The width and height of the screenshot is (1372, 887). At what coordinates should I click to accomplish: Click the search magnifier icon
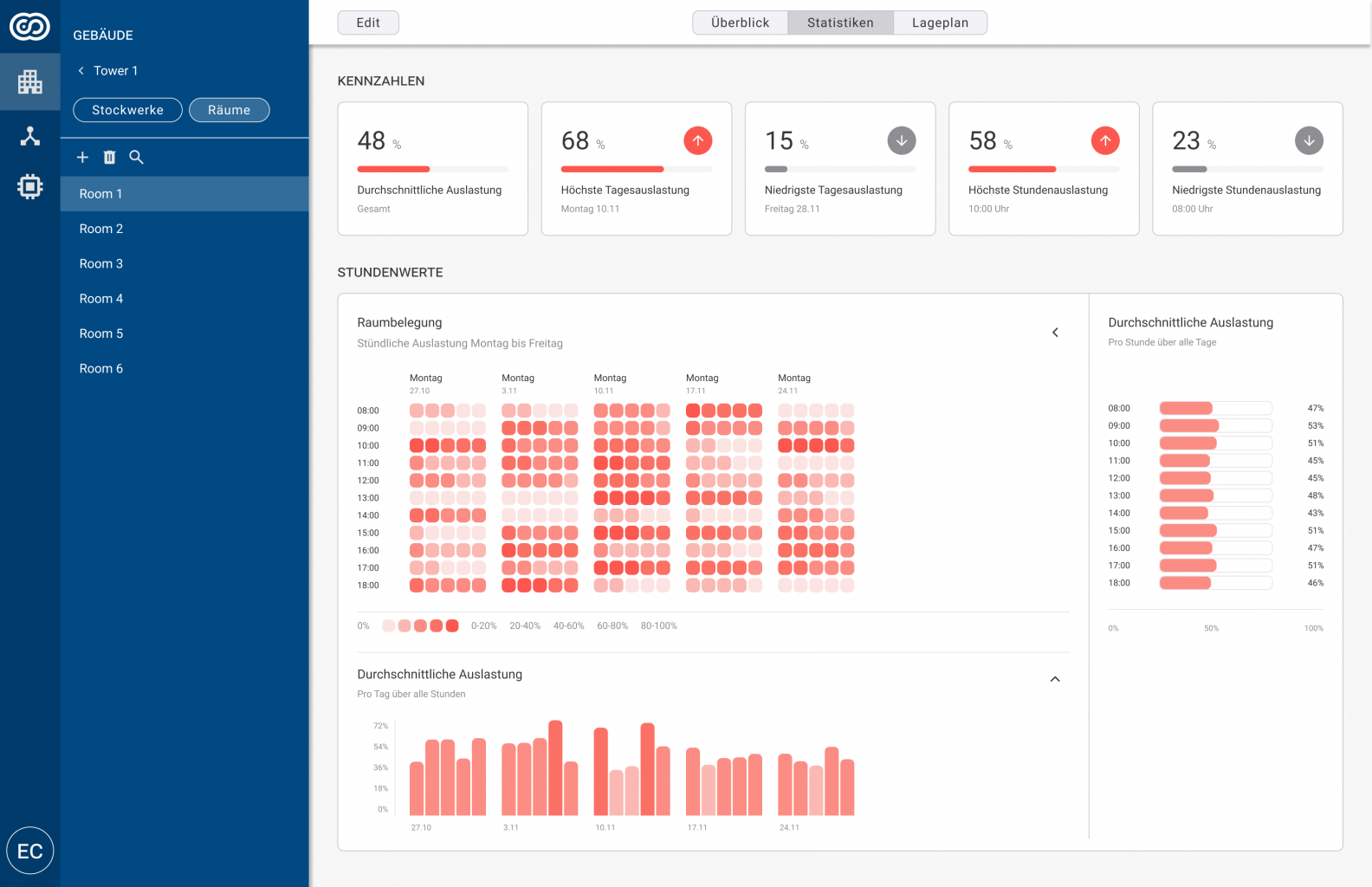pyautogui.click(x=136, y=158)
